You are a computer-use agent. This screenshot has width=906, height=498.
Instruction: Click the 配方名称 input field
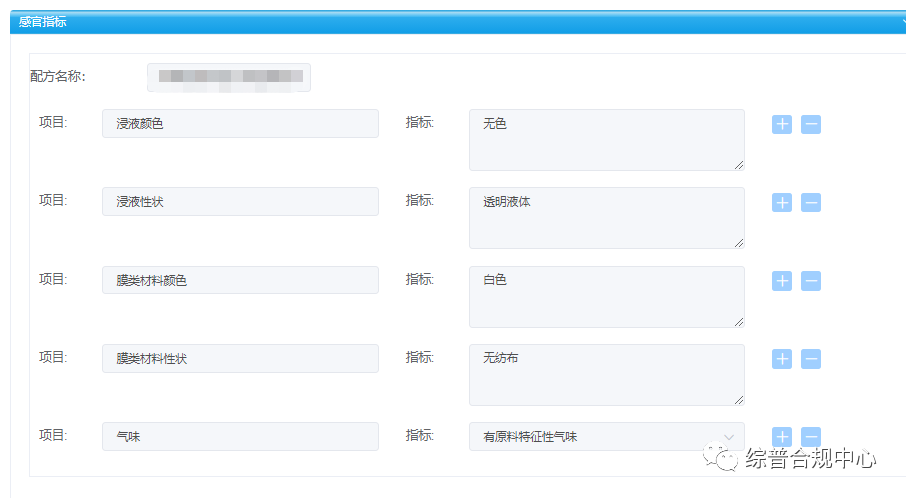(229, 77)
